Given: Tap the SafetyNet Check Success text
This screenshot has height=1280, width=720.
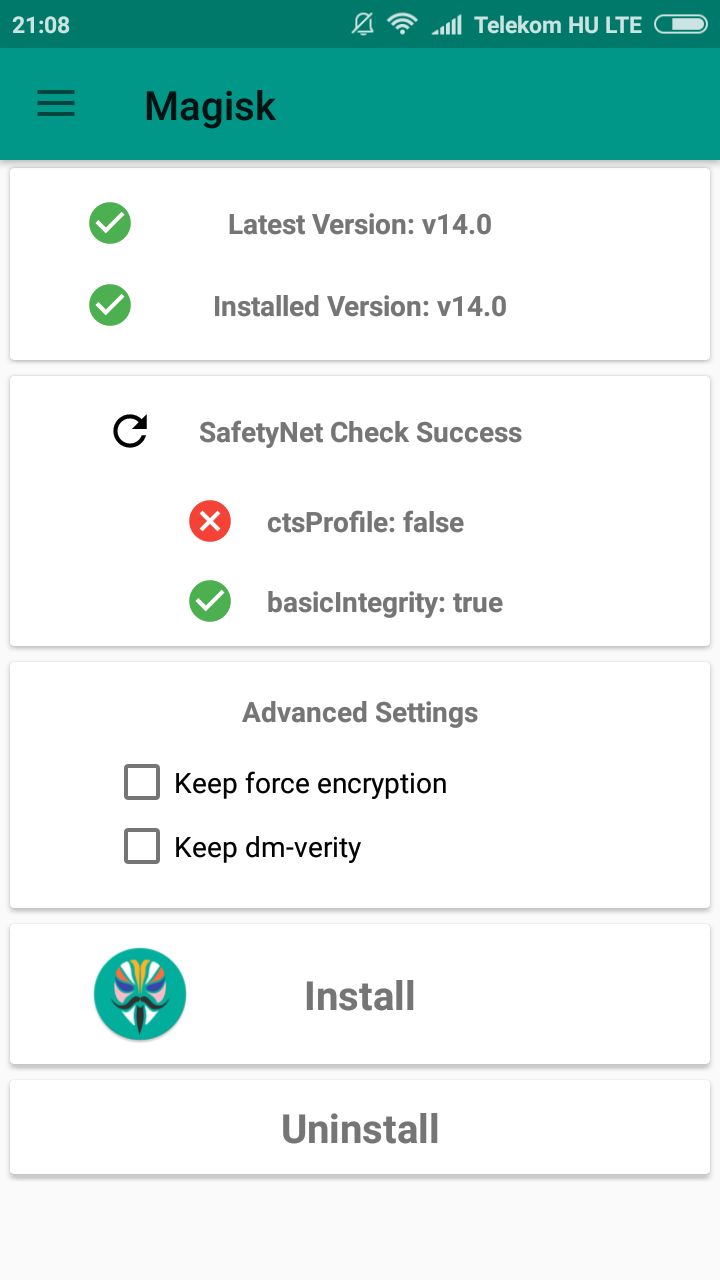Looking at the screenshot, I should 360,432.
